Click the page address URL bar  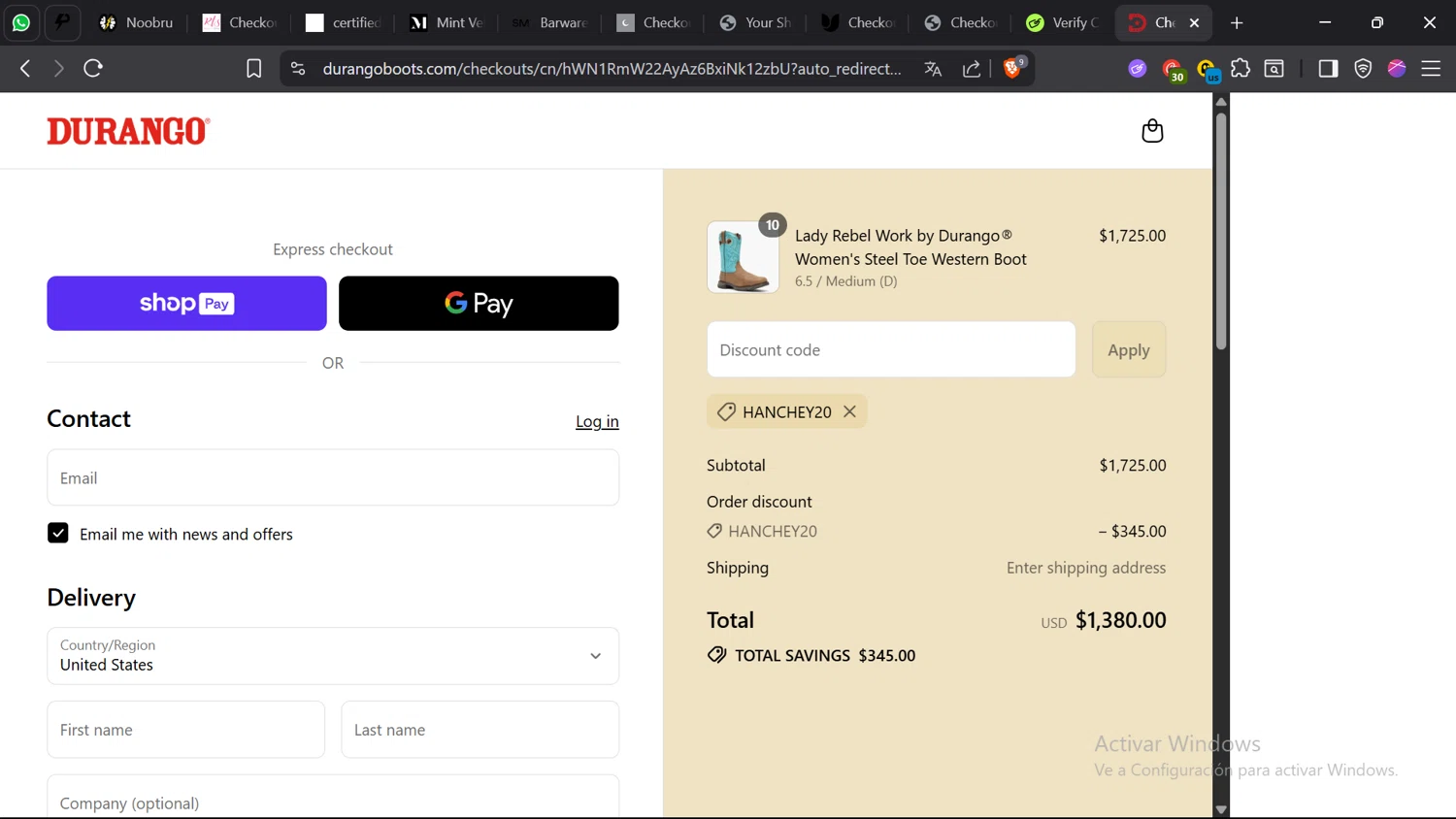click(x=612, y=69)
